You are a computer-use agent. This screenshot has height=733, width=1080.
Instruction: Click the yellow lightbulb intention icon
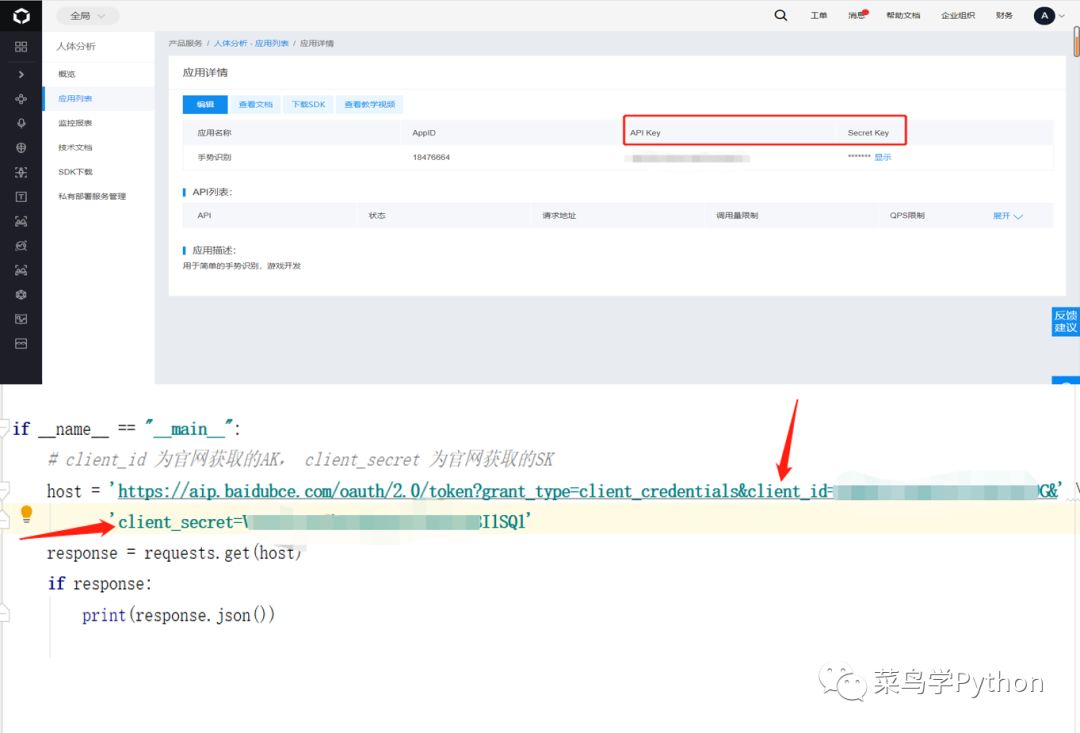[x=26, y=513]
